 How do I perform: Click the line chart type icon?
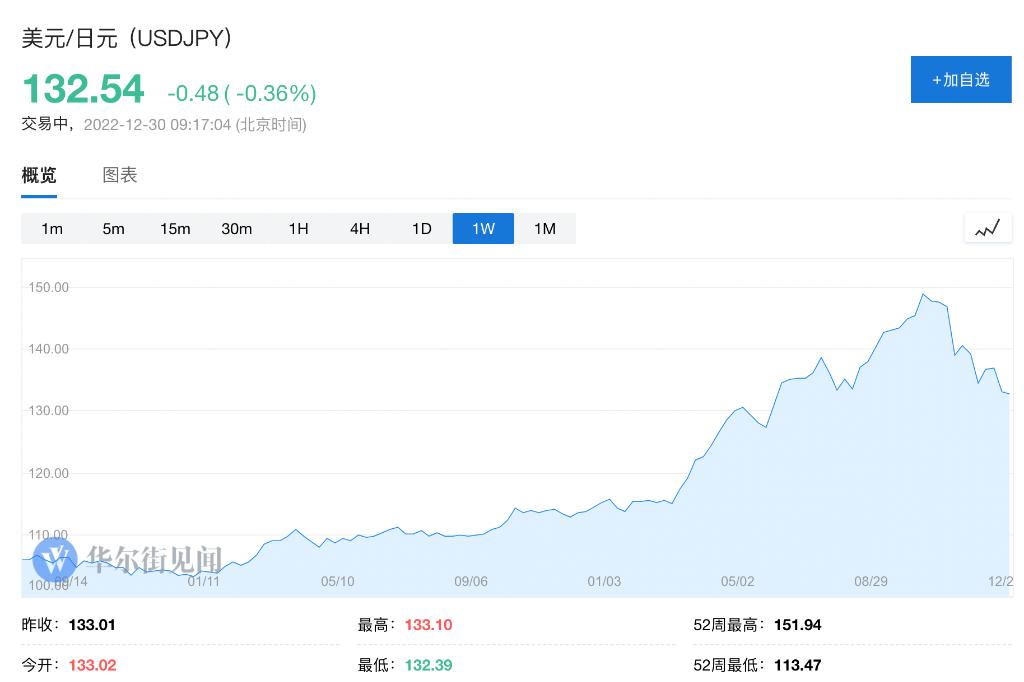pyautogui.click(x=988, y=229)
